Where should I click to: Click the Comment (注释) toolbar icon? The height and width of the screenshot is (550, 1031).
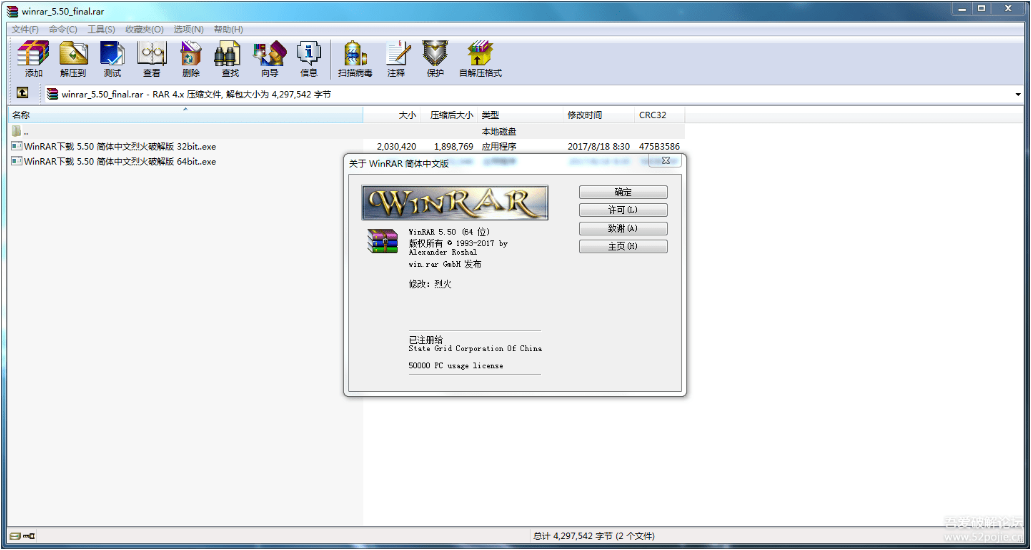tap(396, 59)
